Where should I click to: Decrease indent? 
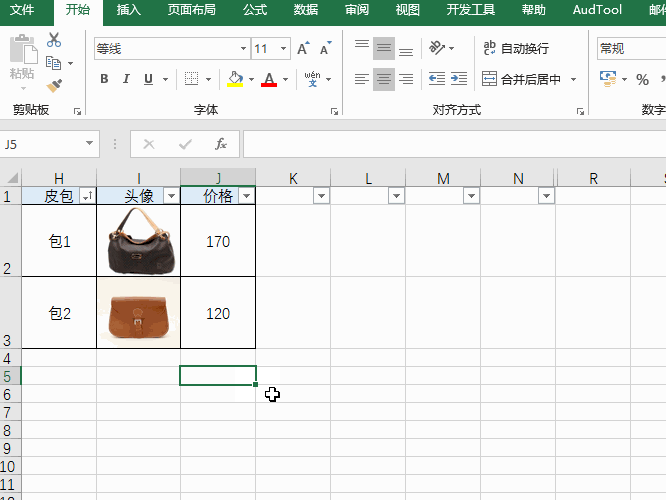click(437, 79)
